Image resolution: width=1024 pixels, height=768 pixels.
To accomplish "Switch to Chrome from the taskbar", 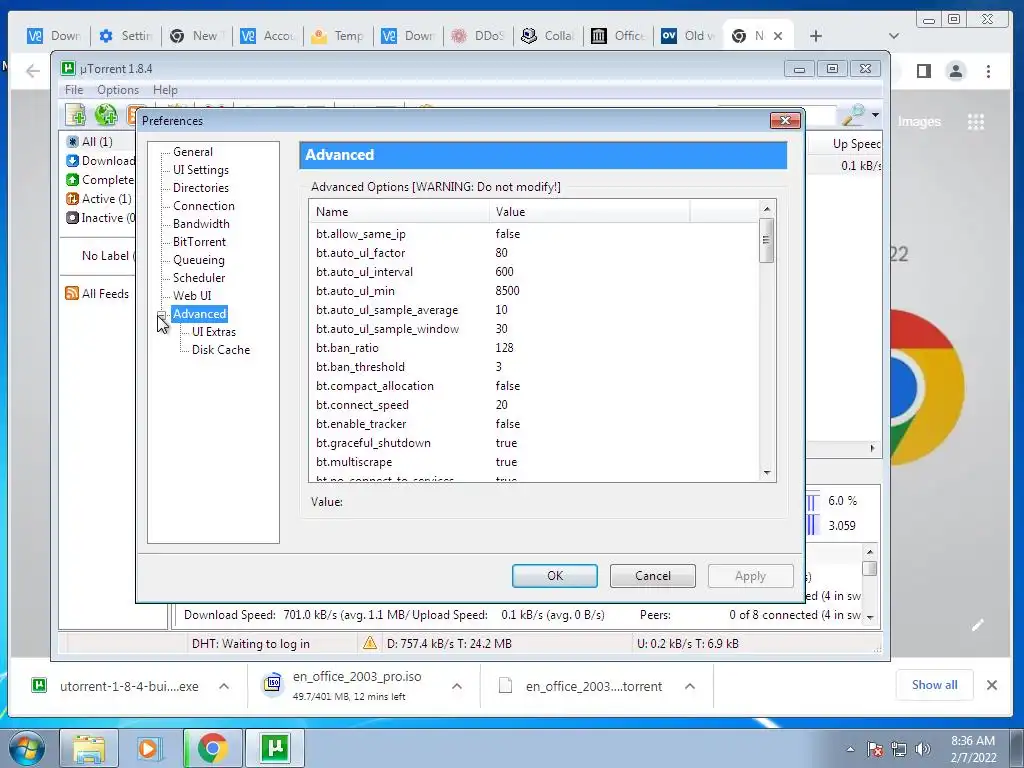I will tap(213, 748).
